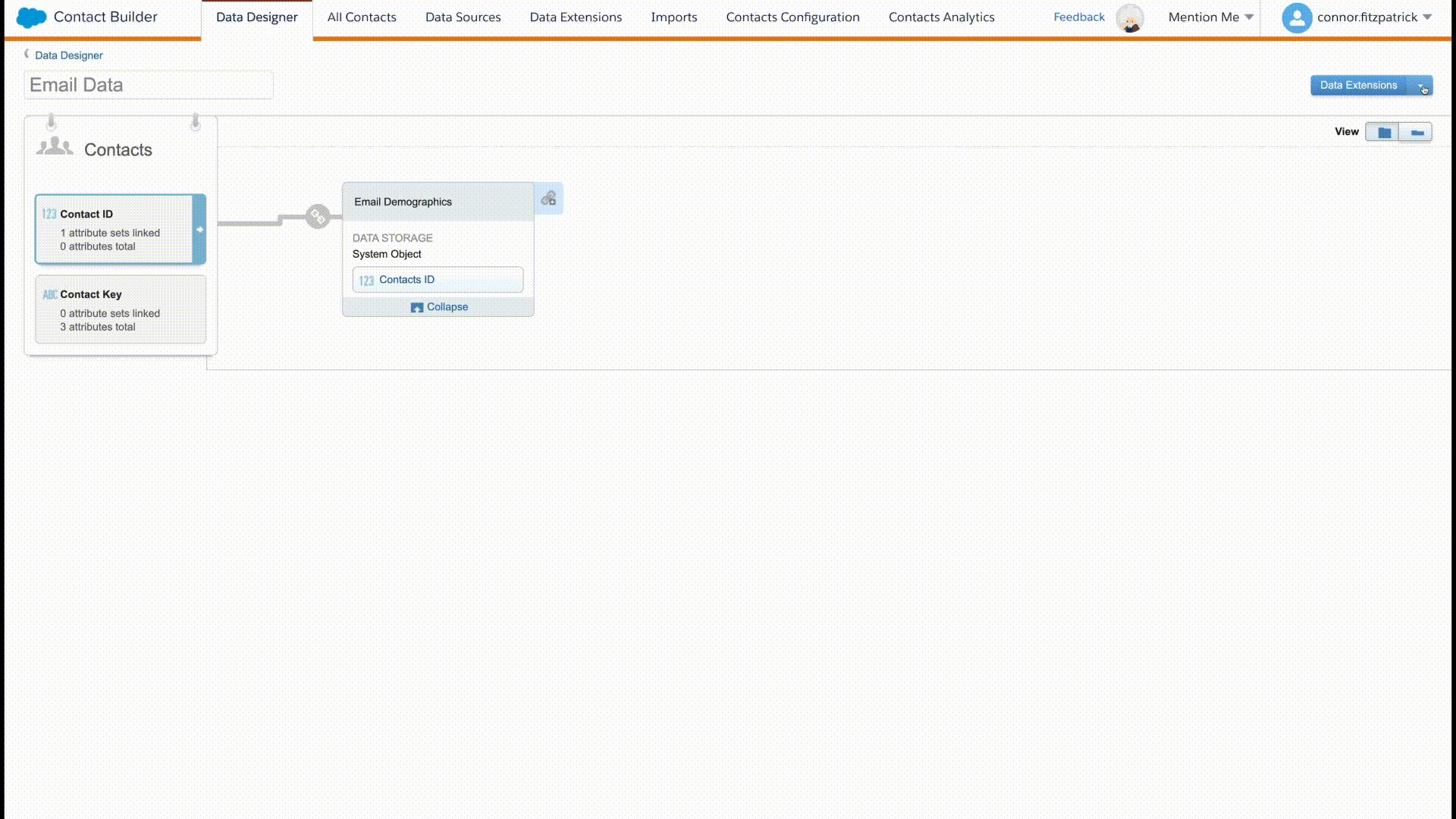1456x819 pixels.
Task: Switch to expanded card view
Action: point(1382,132)
